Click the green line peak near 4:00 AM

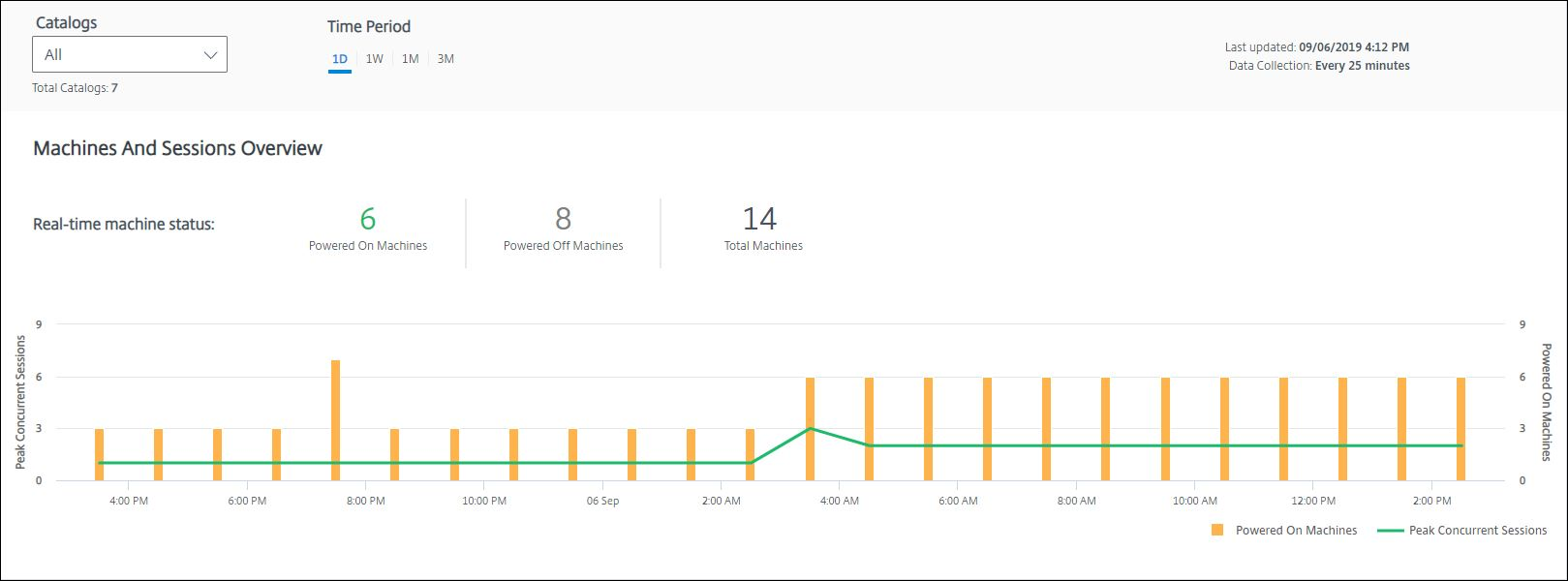point(810,428)
